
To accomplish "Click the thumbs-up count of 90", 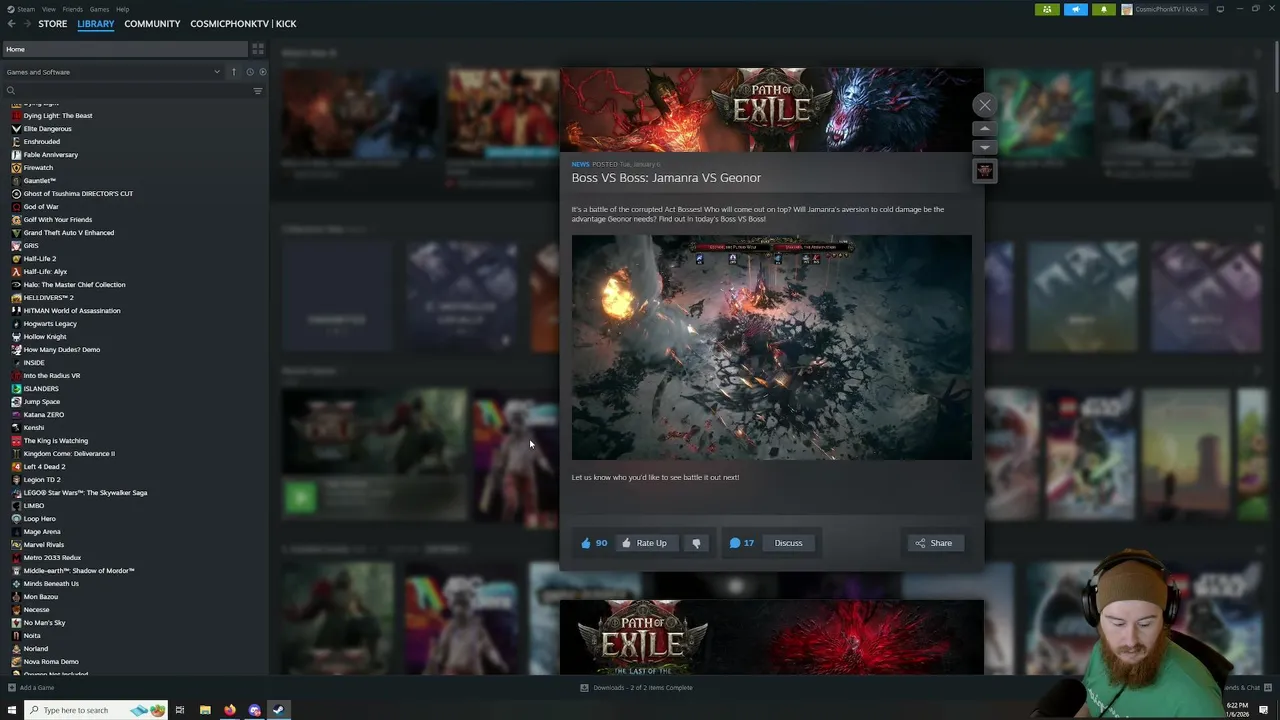I will pyautogui.click(x=594, y=543).
